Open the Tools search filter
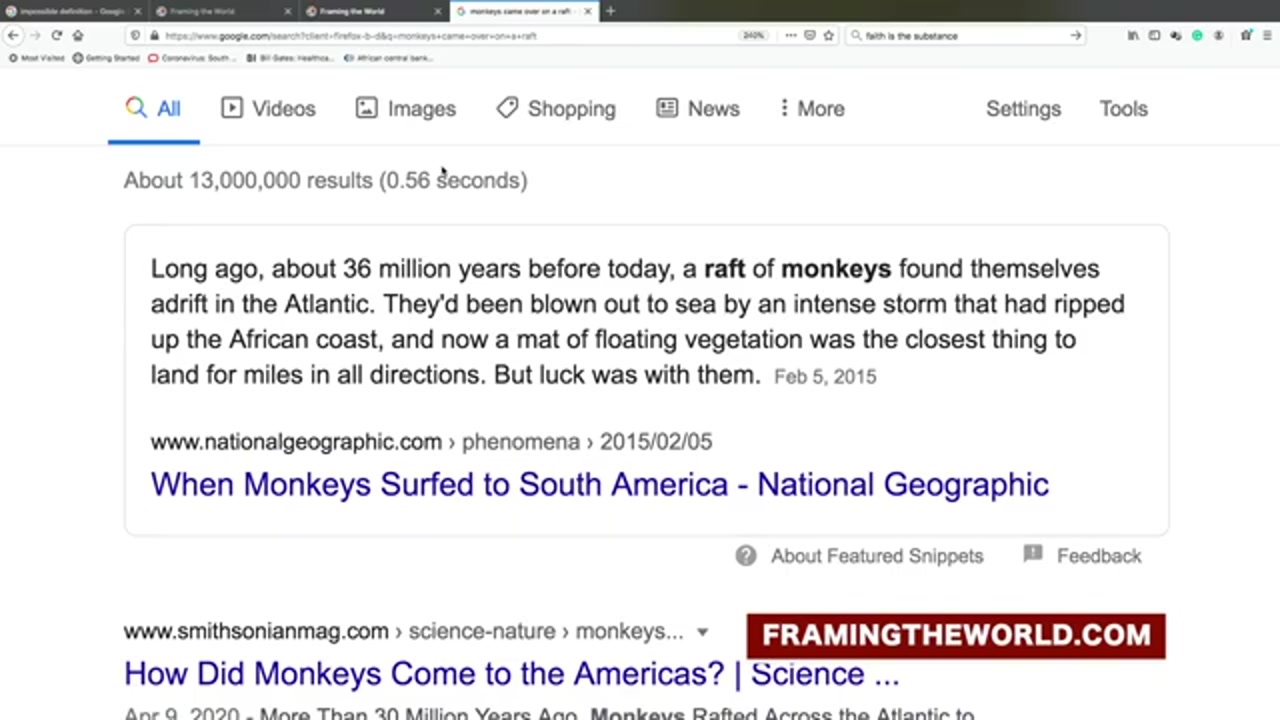The height and width of the screenshot is (720, 1280). pos(1124,108)
